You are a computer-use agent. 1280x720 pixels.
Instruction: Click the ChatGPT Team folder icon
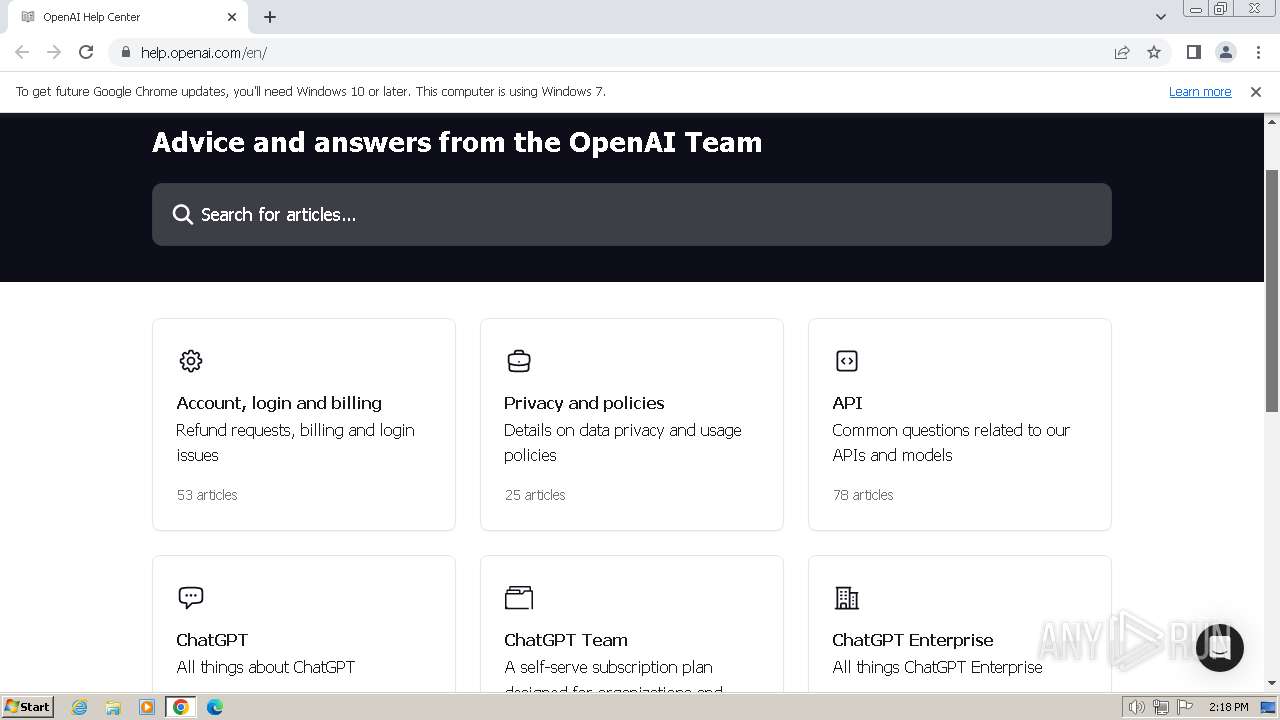pyautogui.click(x=518, y=598)
